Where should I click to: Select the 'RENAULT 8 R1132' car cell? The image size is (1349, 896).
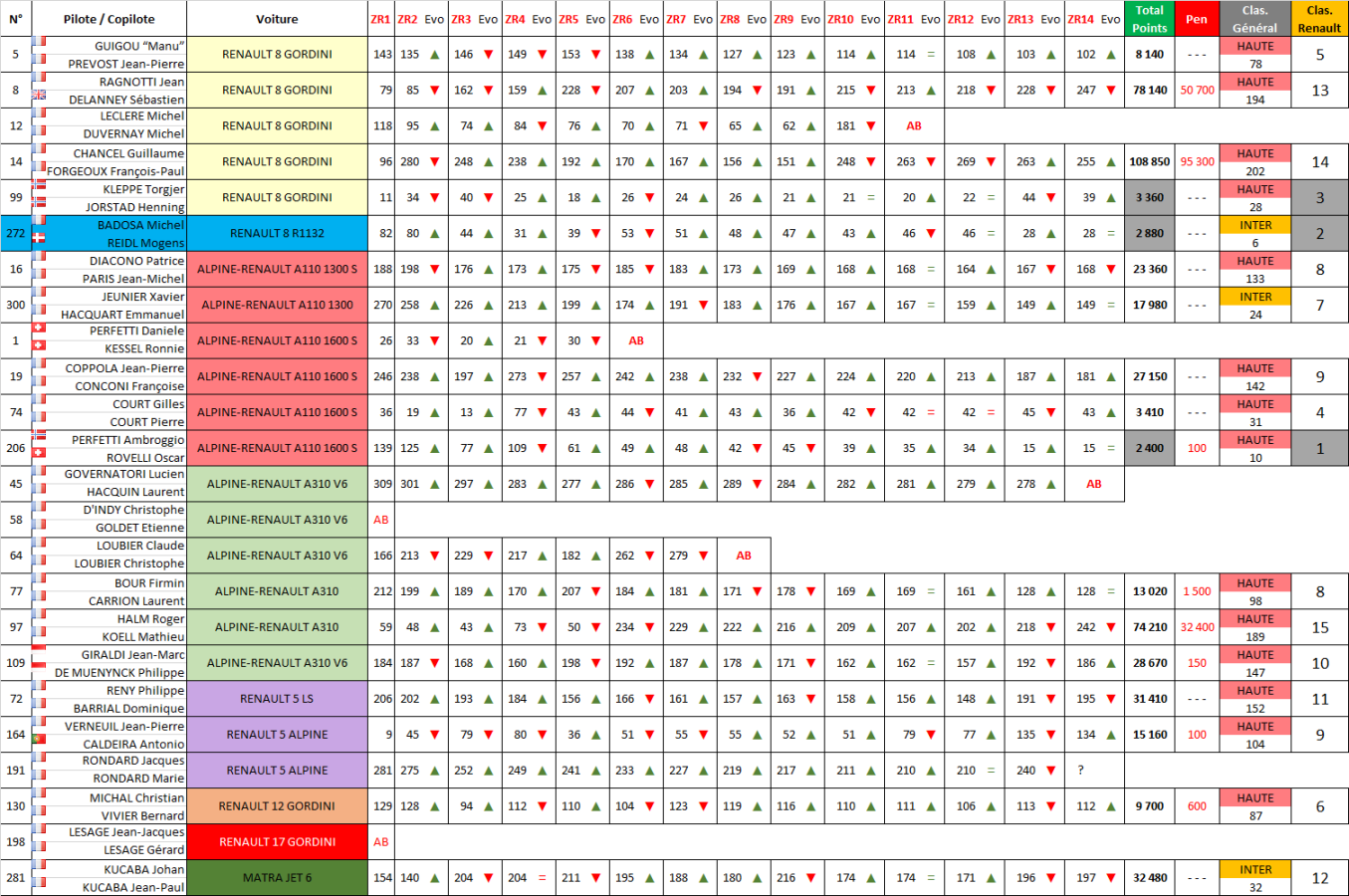pyautogui.click(x=277, y=234)
